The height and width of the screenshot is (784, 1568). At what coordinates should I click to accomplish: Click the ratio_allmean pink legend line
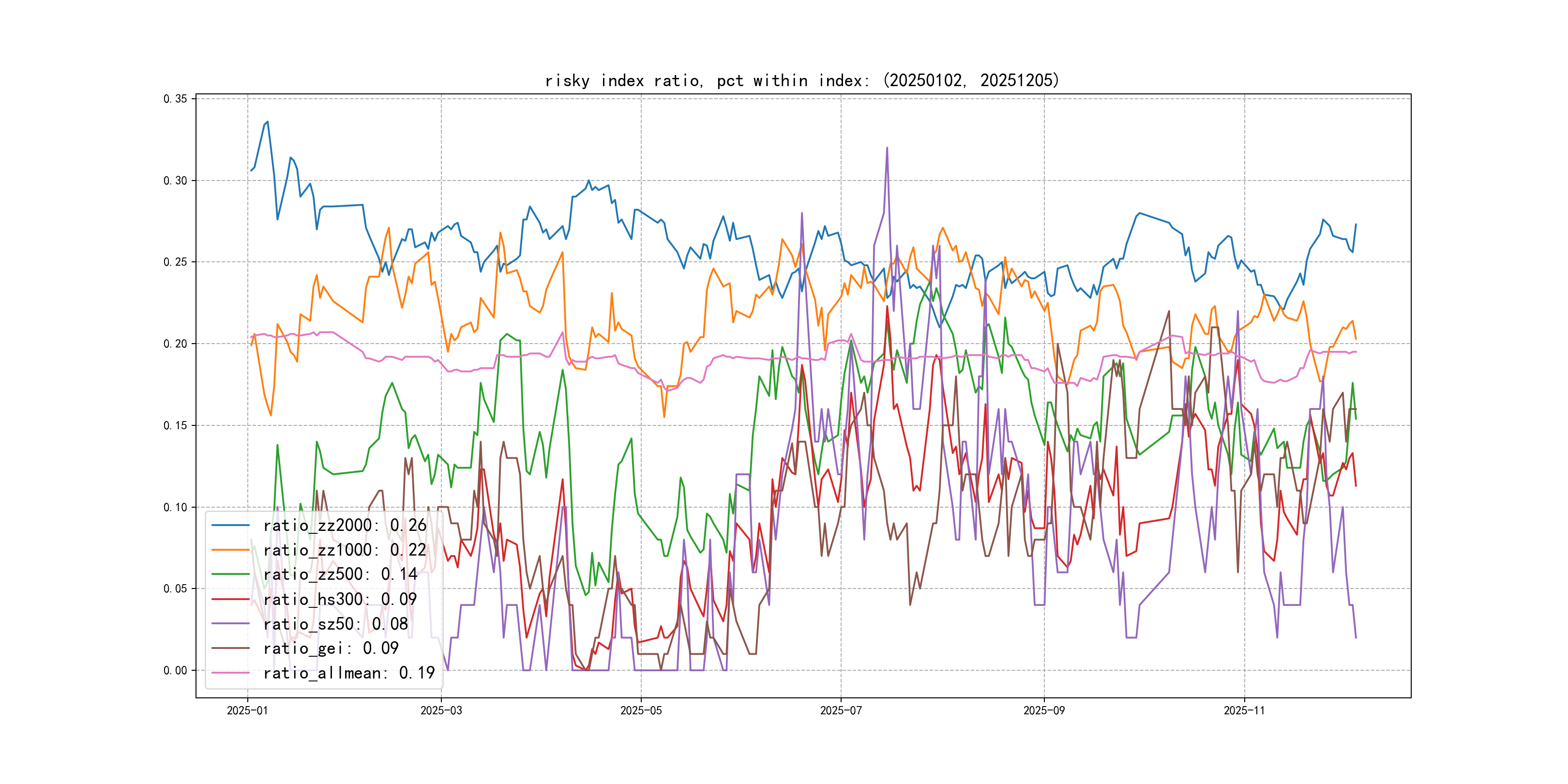[230, 673]
